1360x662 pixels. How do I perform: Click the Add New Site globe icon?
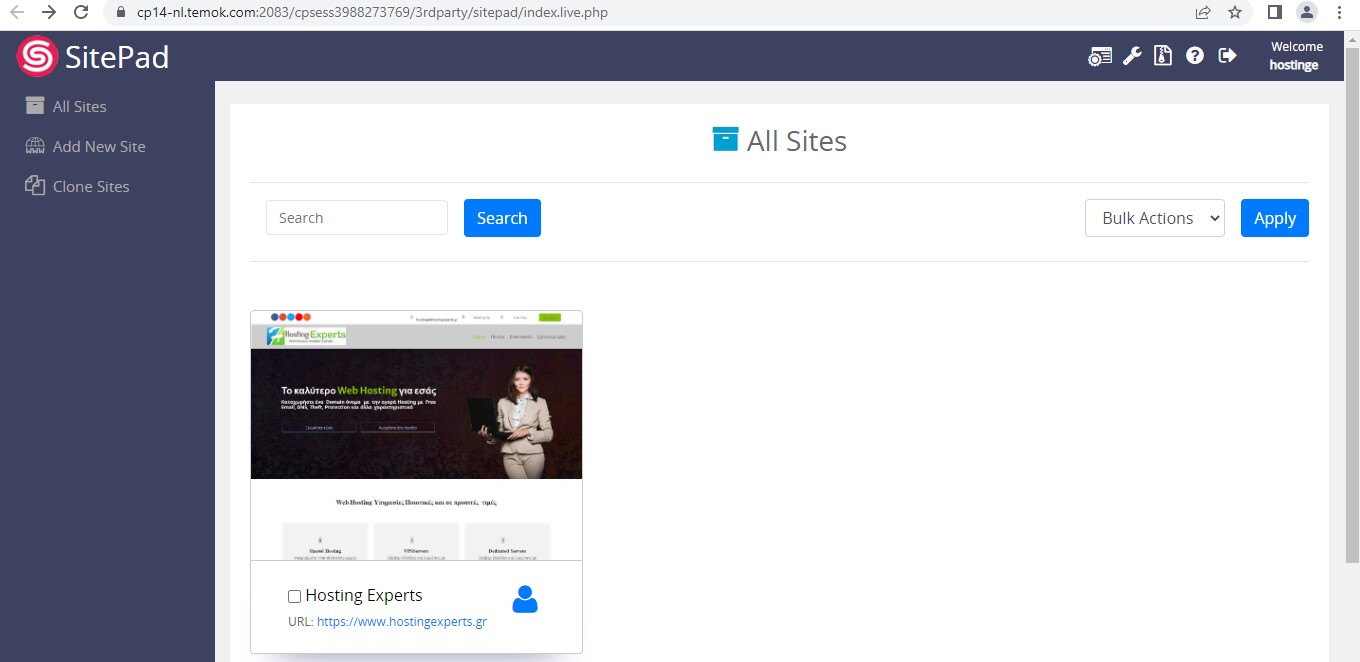pos(35,146)
